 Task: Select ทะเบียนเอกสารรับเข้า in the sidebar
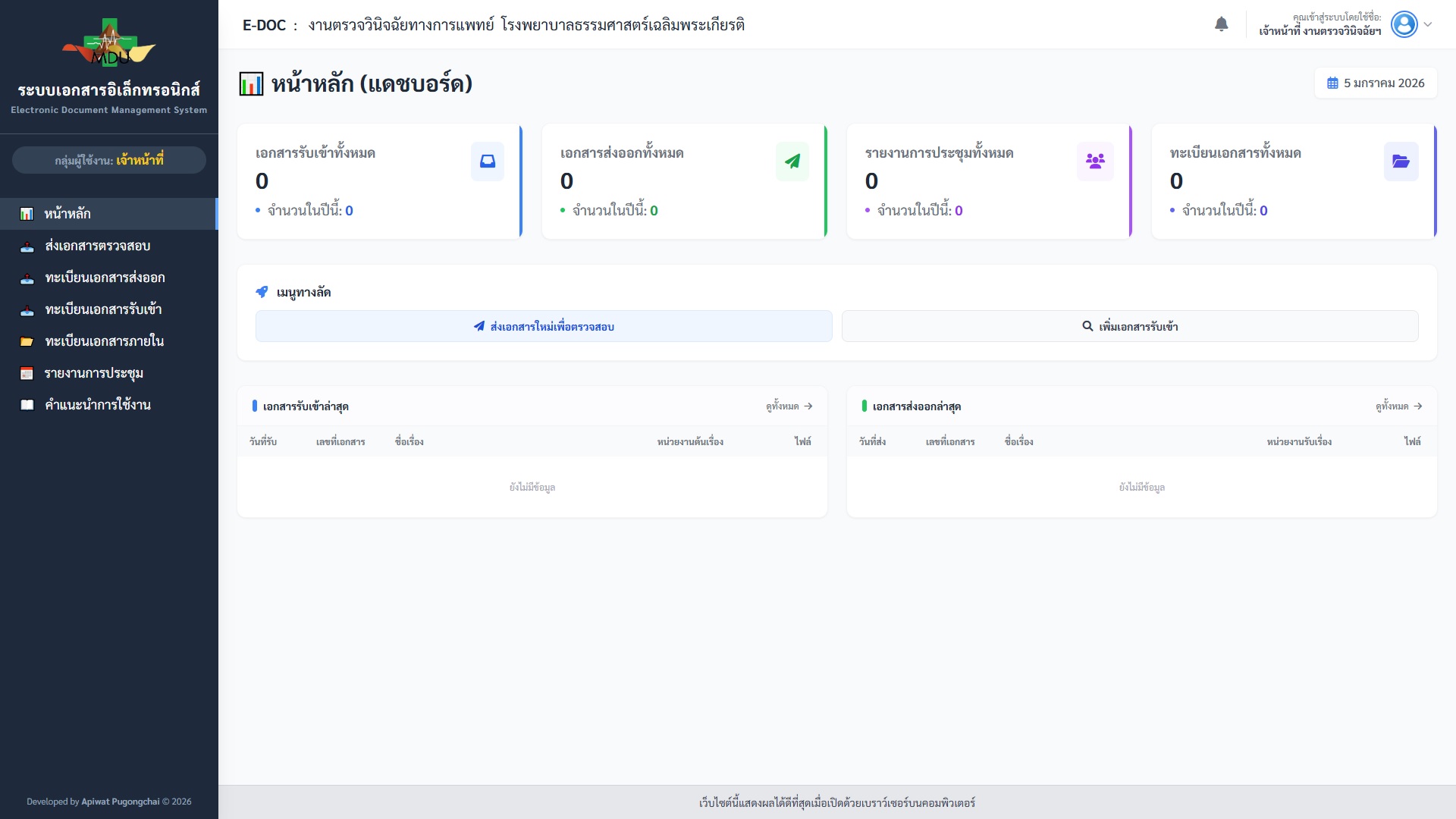tap(103, 309)
